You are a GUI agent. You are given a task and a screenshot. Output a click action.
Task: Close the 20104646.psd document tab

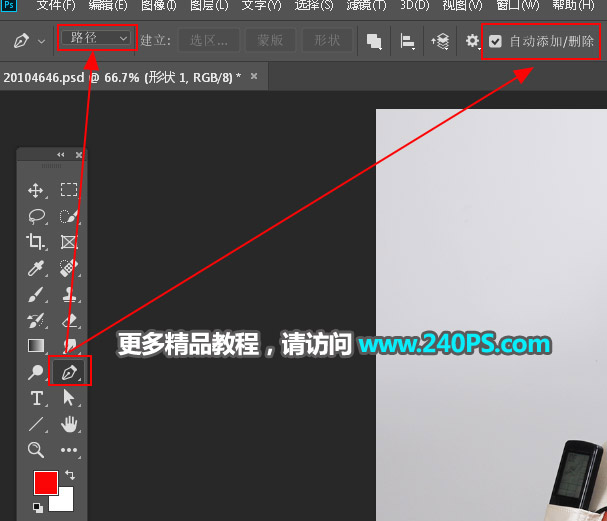point(254,76)
